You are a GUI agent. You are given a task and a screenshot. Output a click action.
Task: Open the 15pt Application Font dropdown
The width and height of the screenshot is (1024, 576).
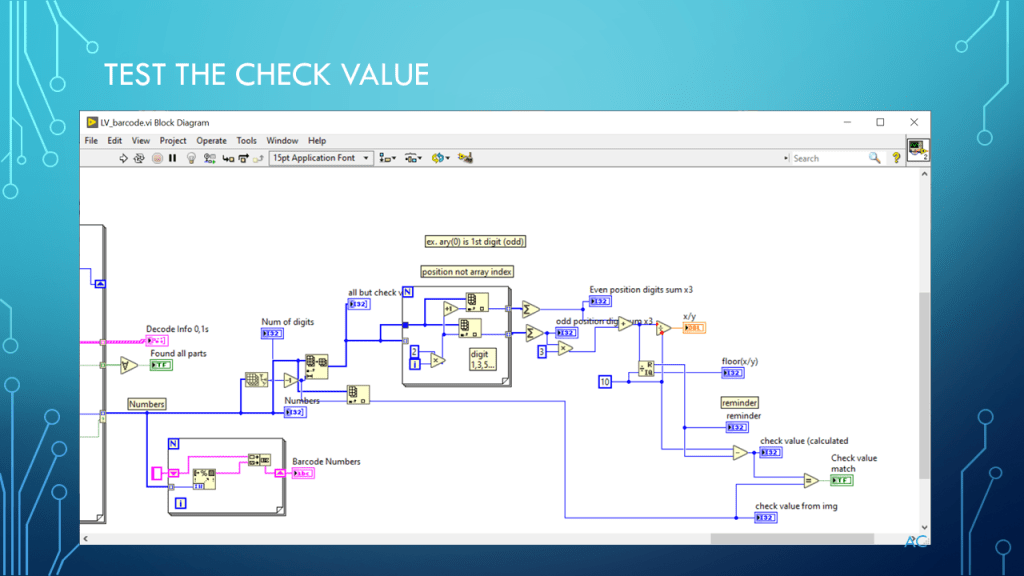click(320, 158)
